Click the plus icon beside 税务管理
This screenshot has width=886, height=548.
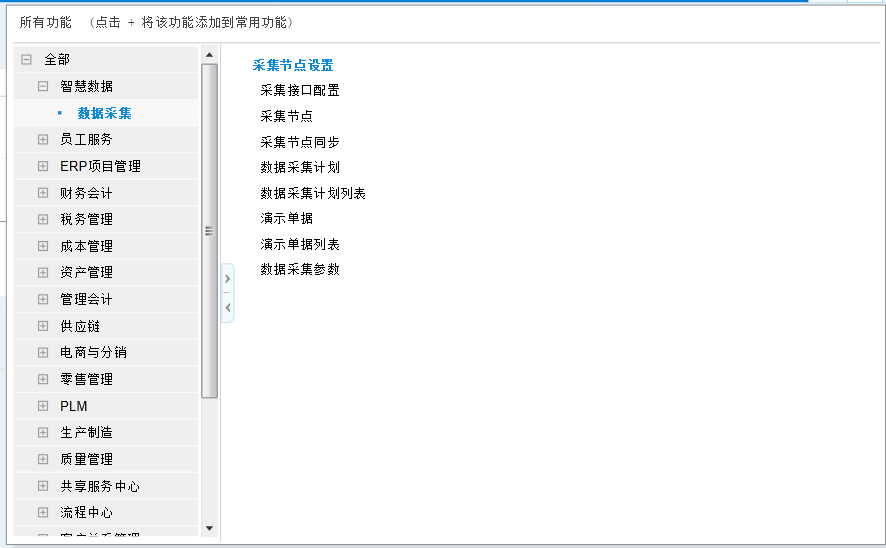coord(43,219)
